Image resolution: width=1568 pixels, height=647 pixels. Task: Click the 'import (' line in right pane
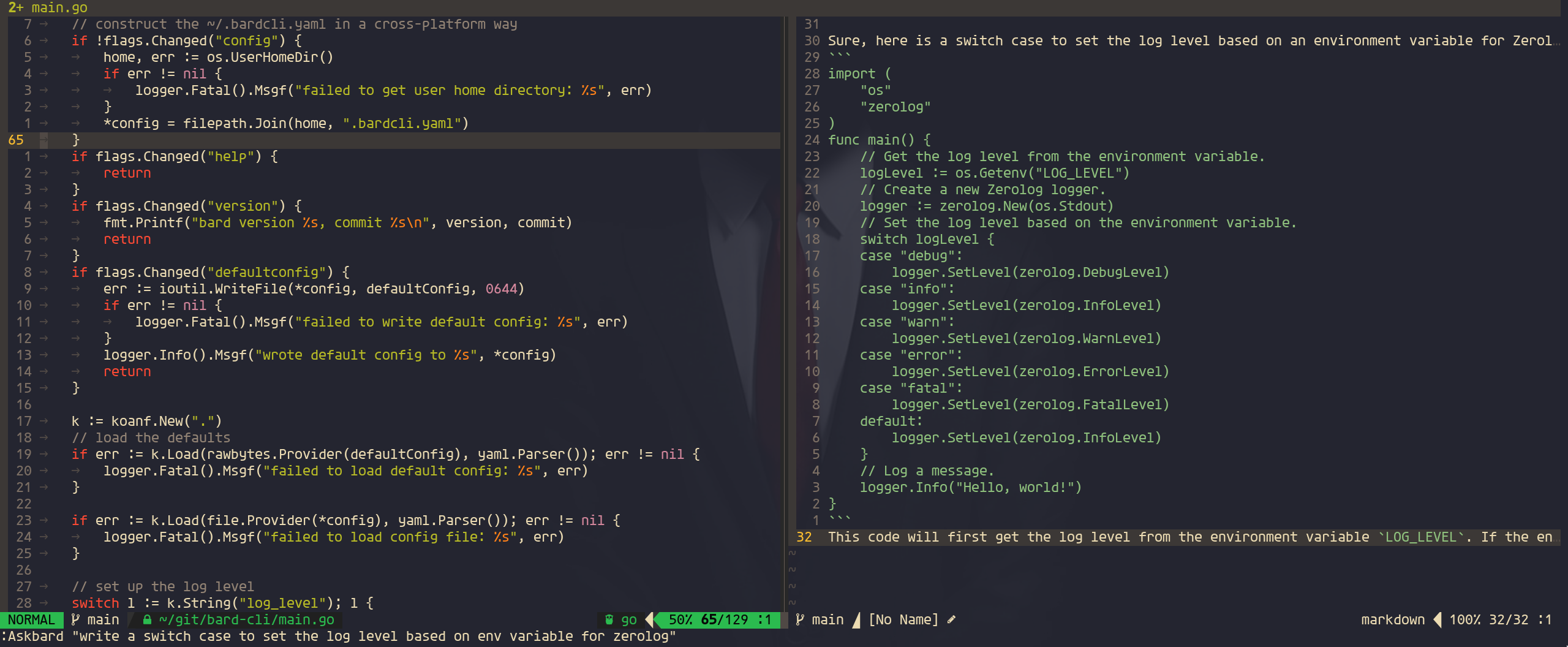(x=859, y=74)
